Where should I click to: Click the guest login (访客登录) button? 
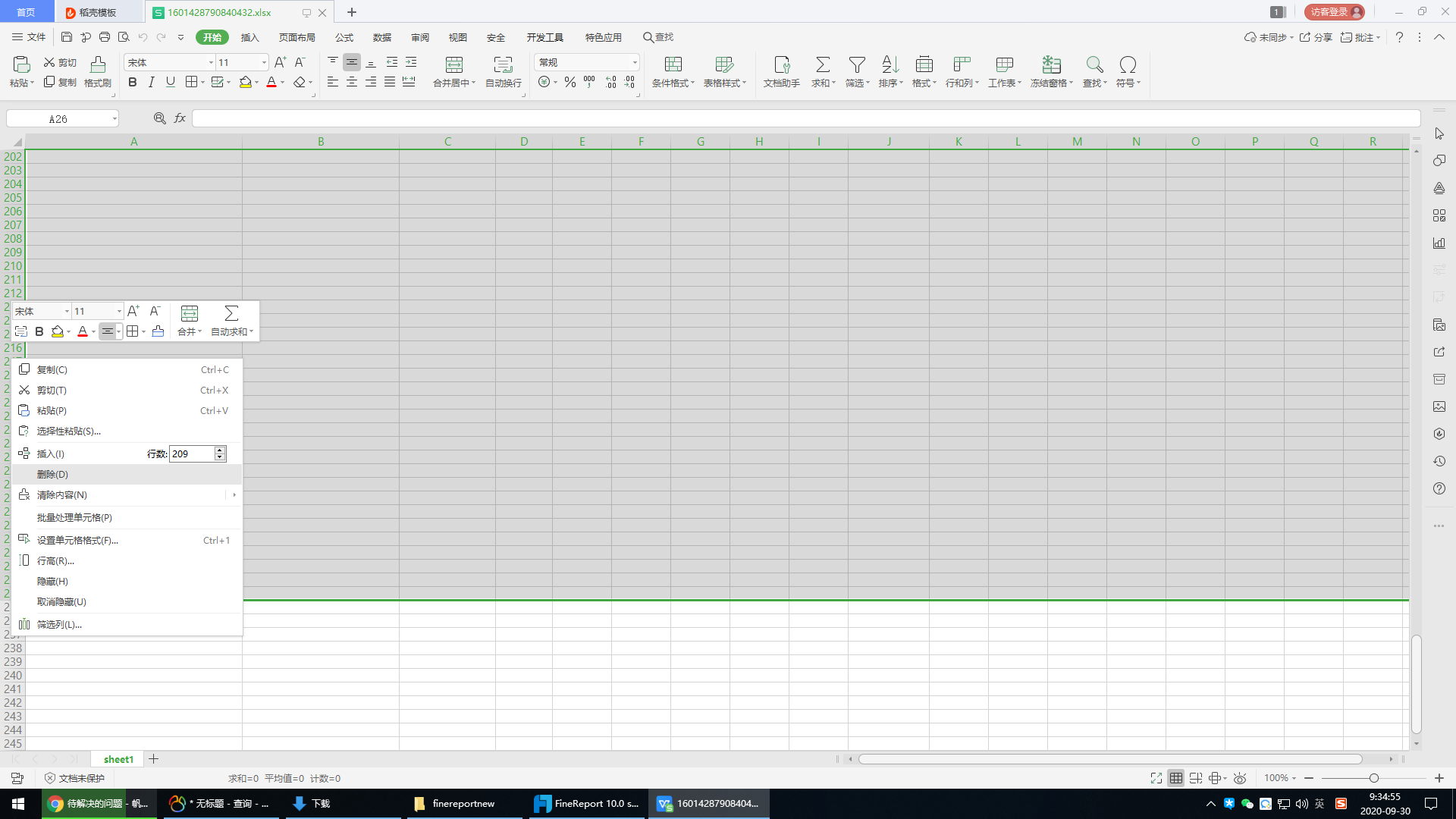coord(1334,12)
